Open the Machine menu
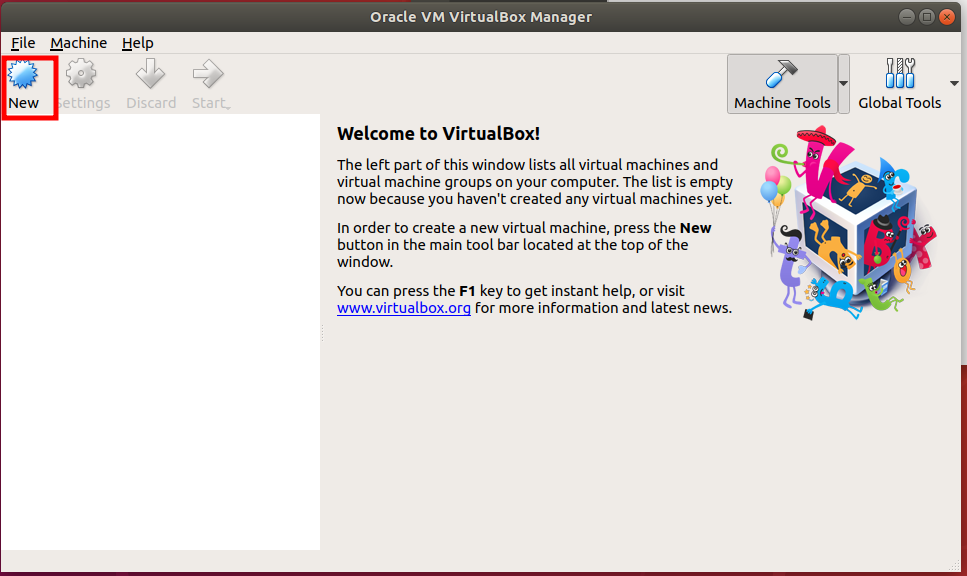This screenshot has height=576, width=967. tap(78, 43)
